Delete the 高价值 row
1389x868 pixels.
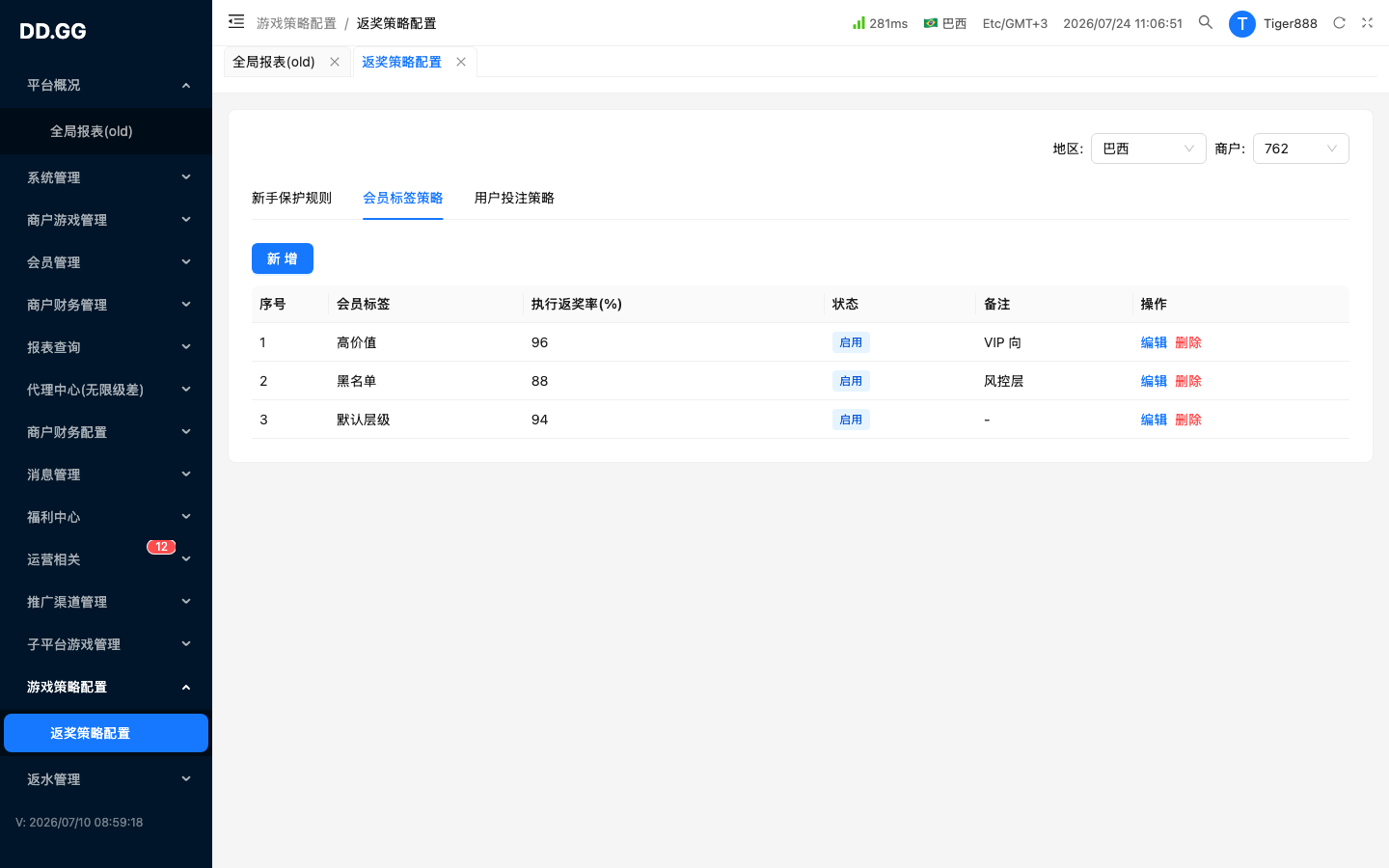pyautogui.click(x=1188, y=342)
